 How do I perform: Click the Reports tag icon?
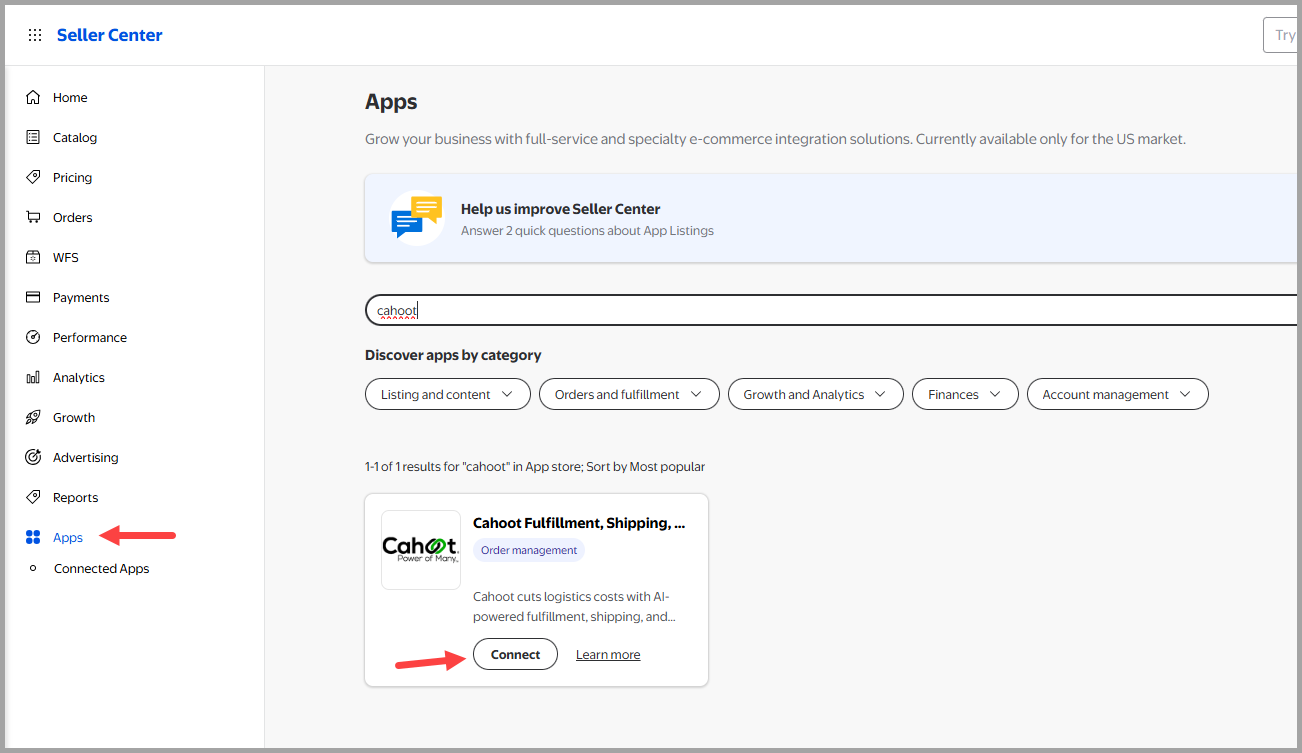33,497
